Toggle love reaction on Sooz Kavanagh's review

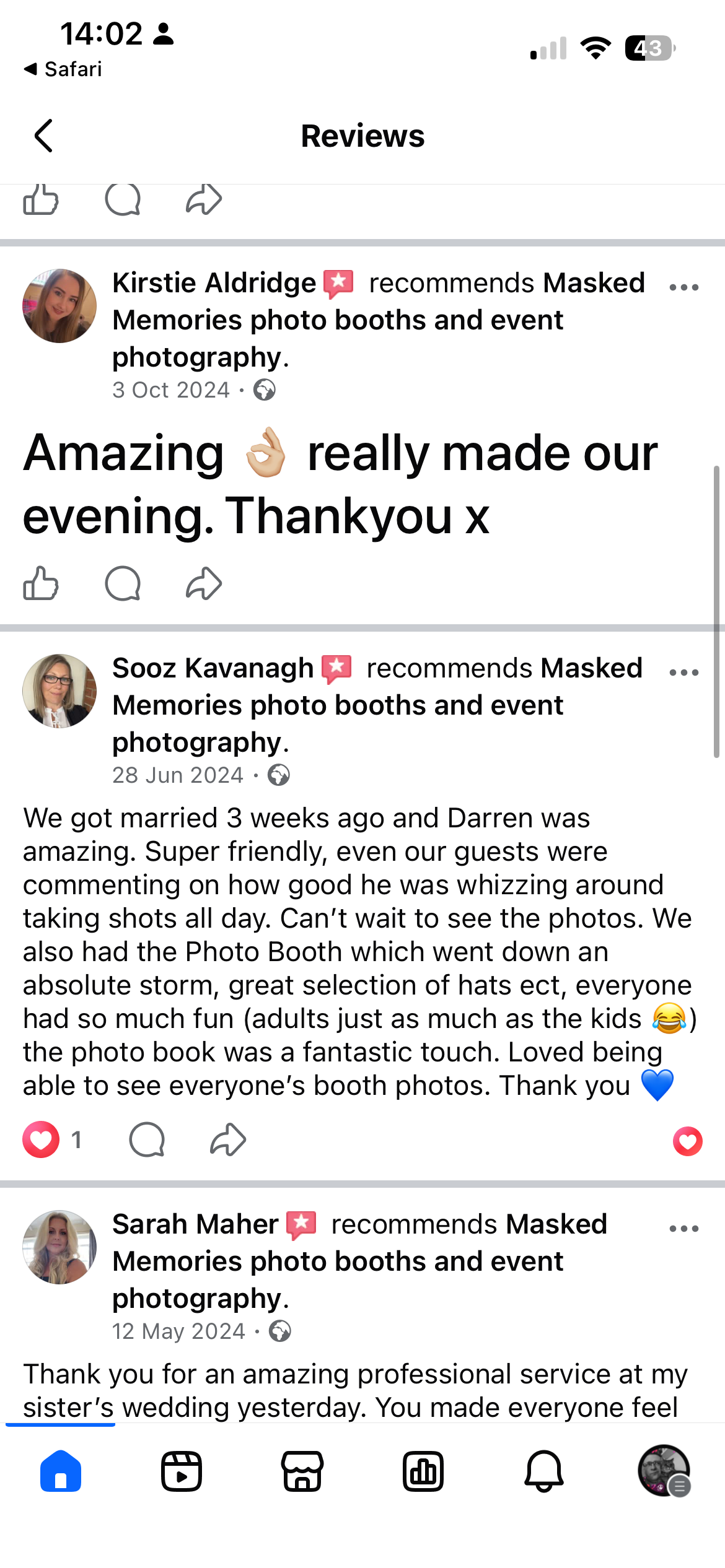(41, 1140)
